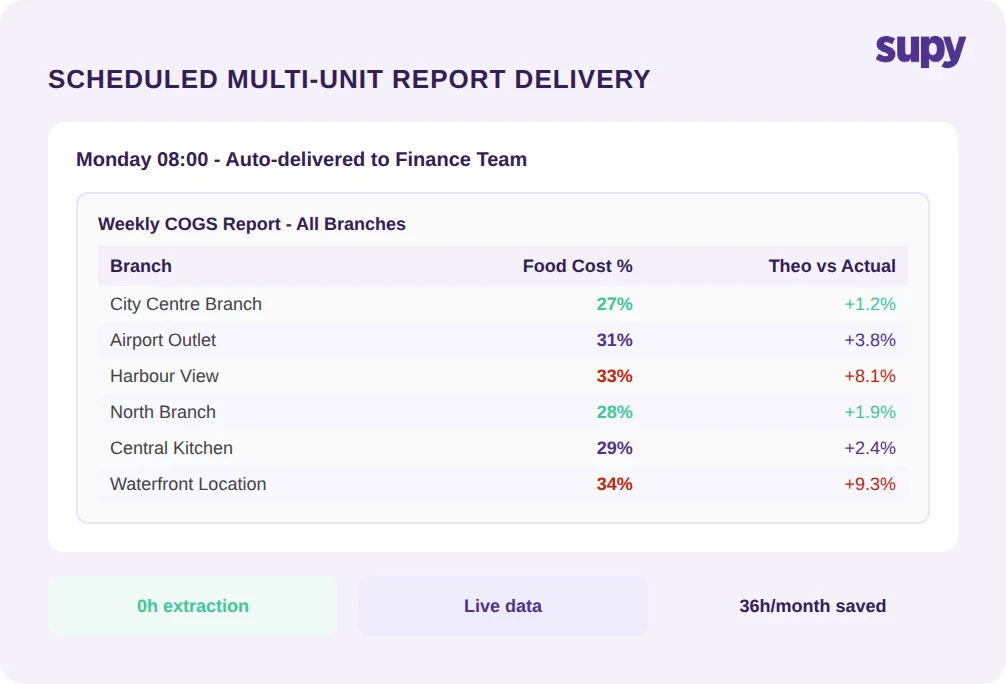Select the +1.9% variance value

click(x=870, y=412)
